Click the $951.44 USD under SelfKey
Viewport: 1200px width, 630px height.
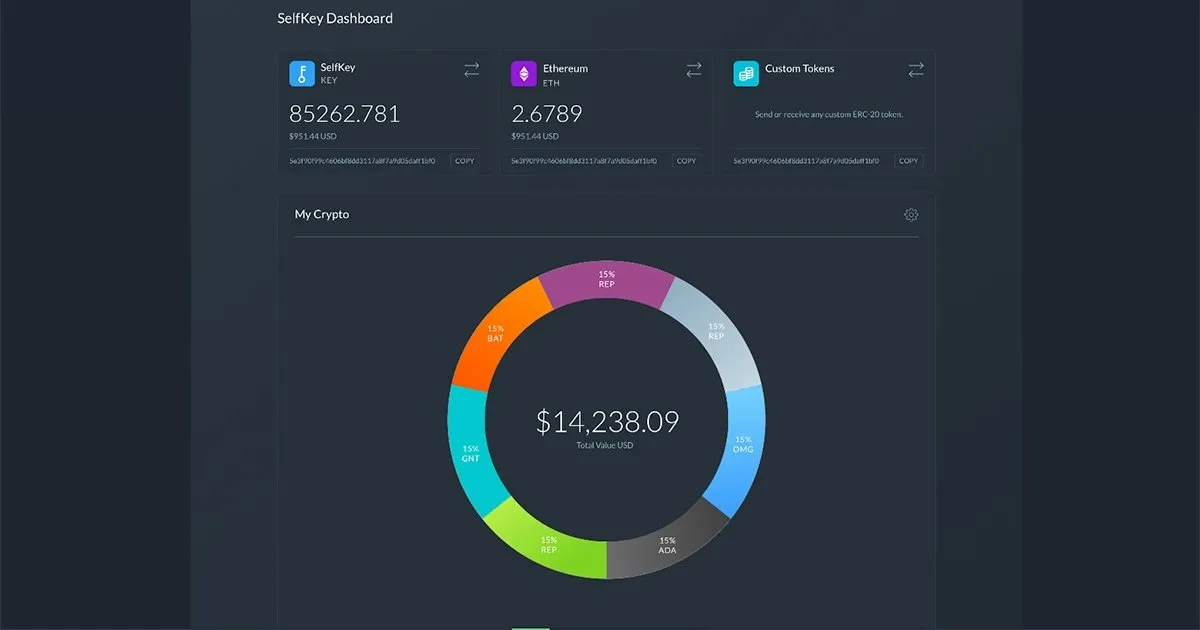313,136
